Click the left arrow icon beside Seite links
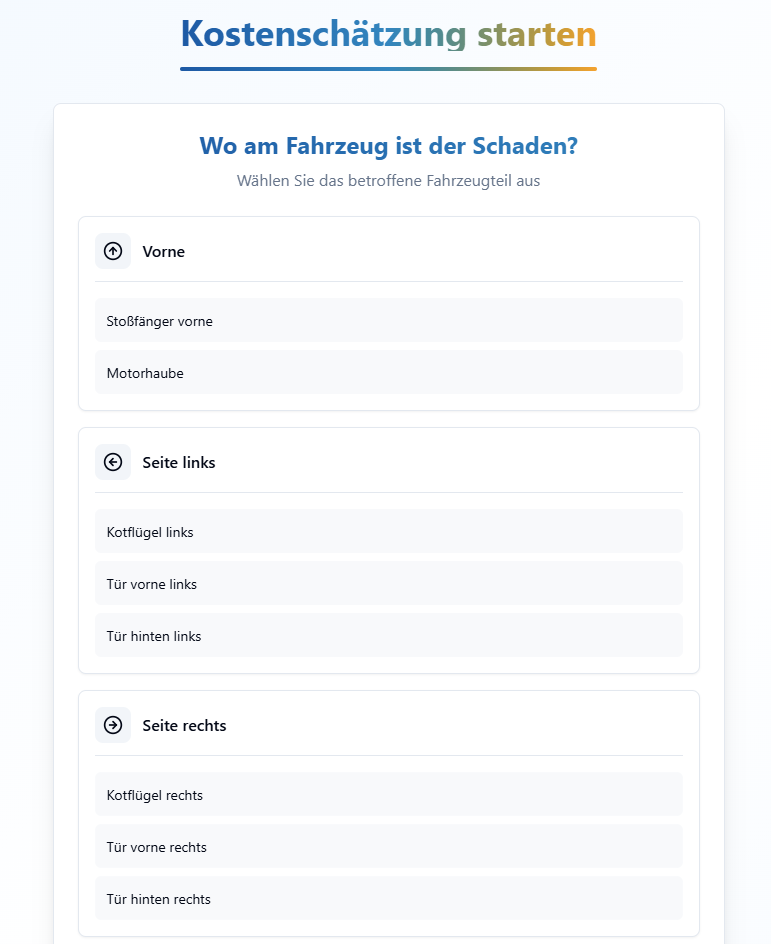The image size is (771, 944). [x=113, y=462]
